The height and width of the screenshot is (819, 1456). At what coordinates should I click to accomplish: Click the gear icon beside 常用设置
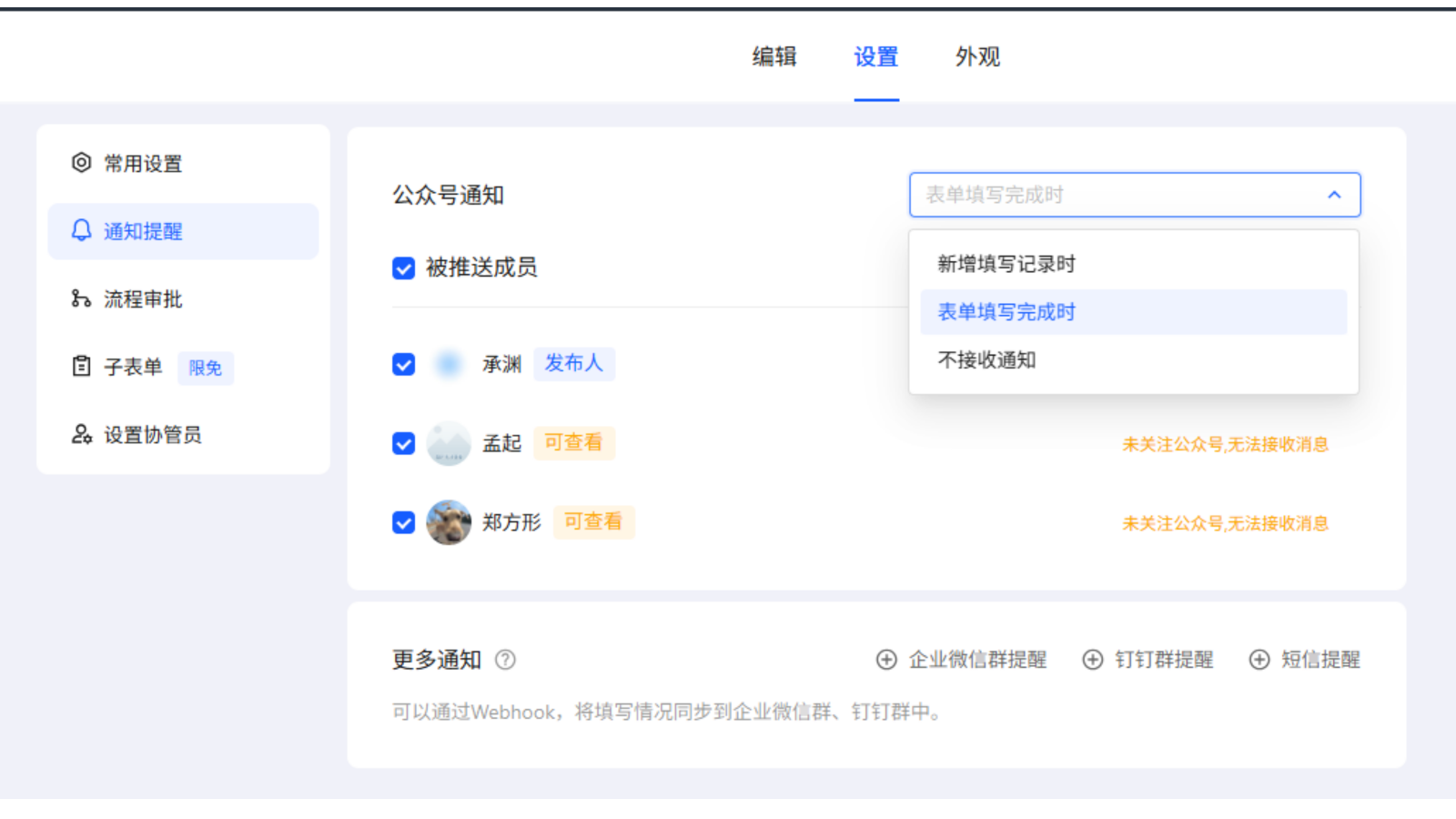point(81,163)
